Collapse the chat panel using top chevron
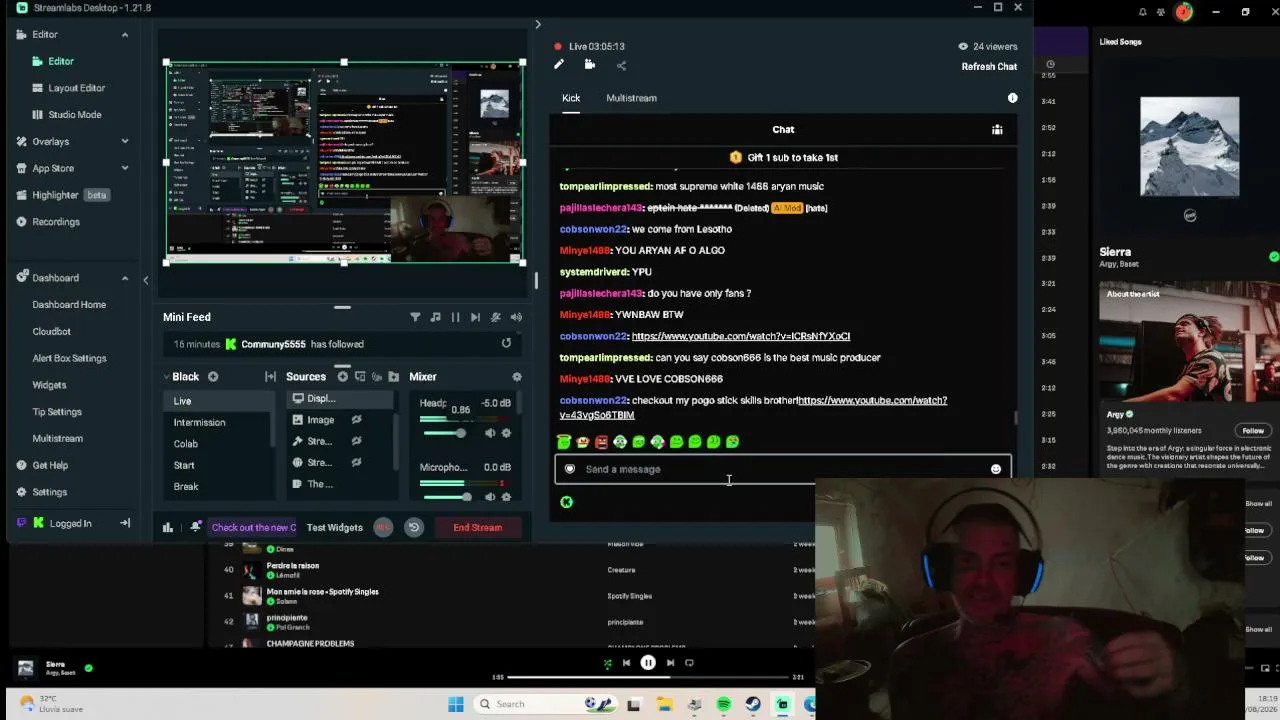The image size is (1280, 720). 538,24
